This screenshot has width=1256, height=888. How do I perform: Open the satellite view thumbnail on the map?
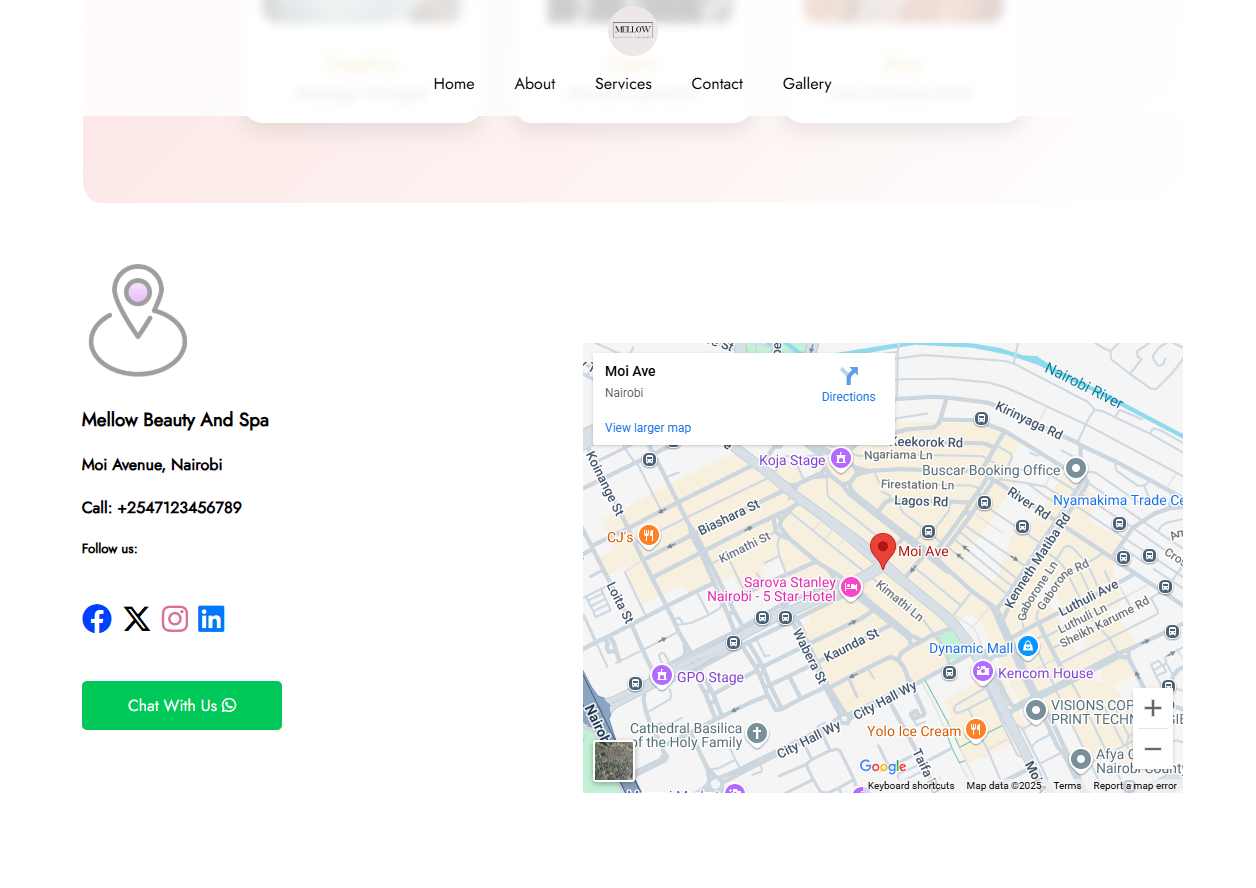[614, 761]
